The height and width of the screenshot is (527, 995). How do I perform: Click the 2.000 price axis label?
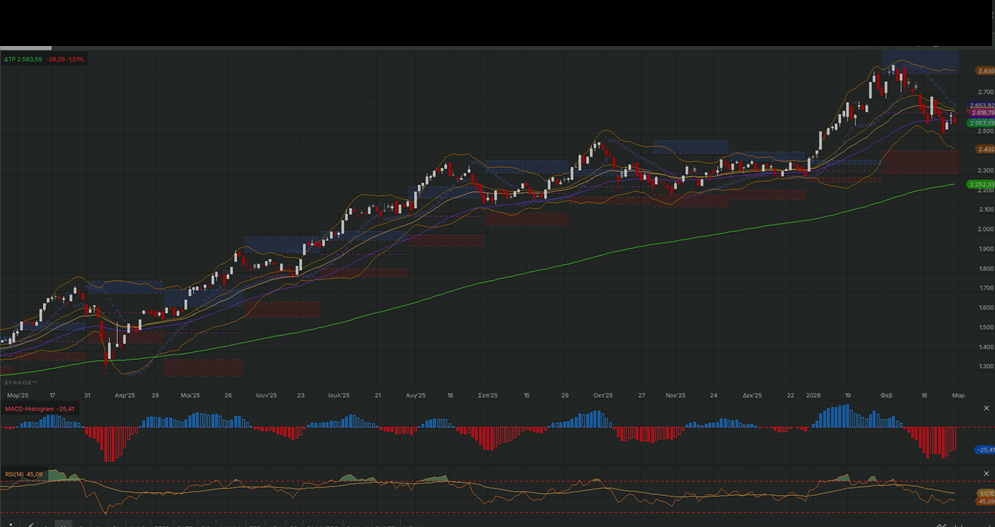tap(985, 229)
